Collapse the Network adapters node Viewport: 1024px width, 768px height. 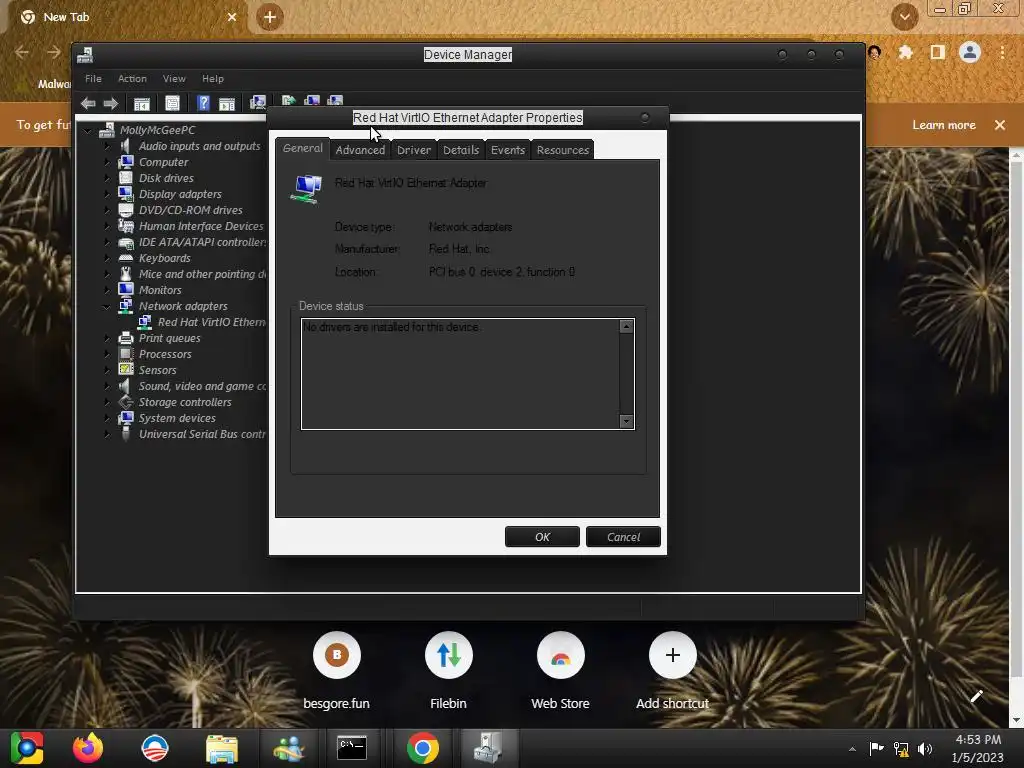[x=106, y=306]
